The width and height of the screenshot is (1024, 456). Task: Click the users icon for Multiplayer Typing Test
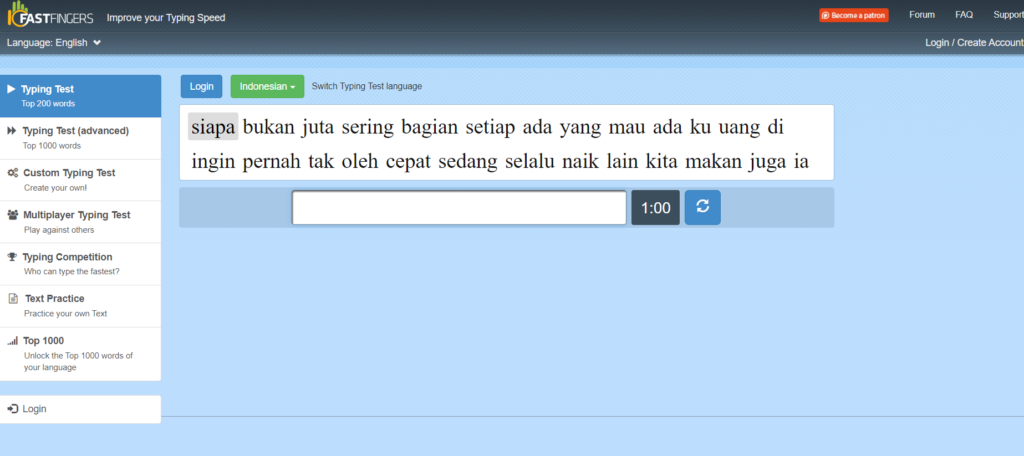coord(12,215)
